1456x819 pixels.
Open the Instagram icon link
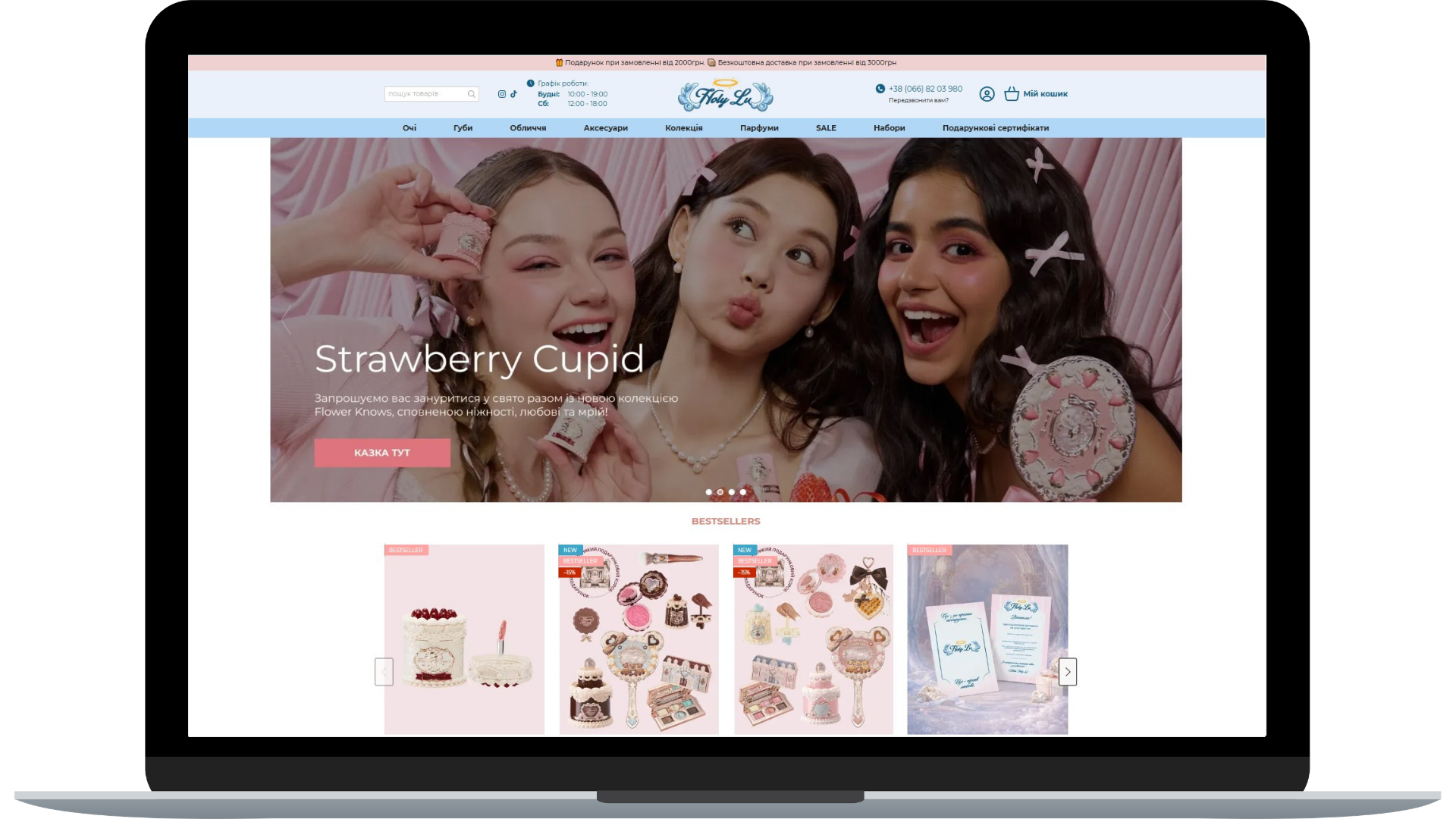coord(501,94)
